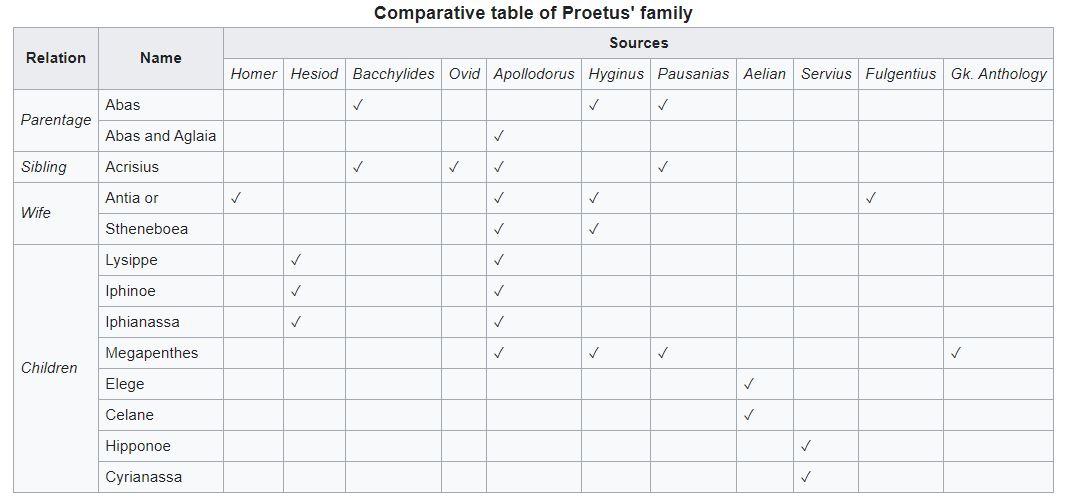Click the Cyrianassa name cell

pyautogui.click(x=144, y=477)
